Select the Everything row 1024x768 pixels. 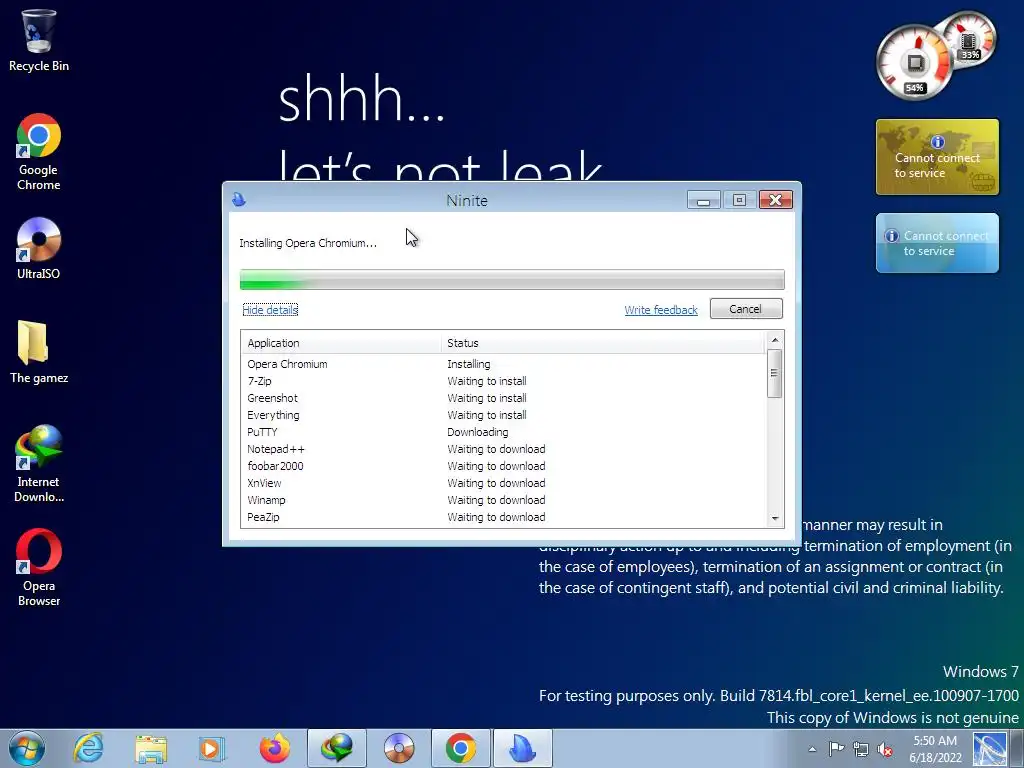point(503,415)
